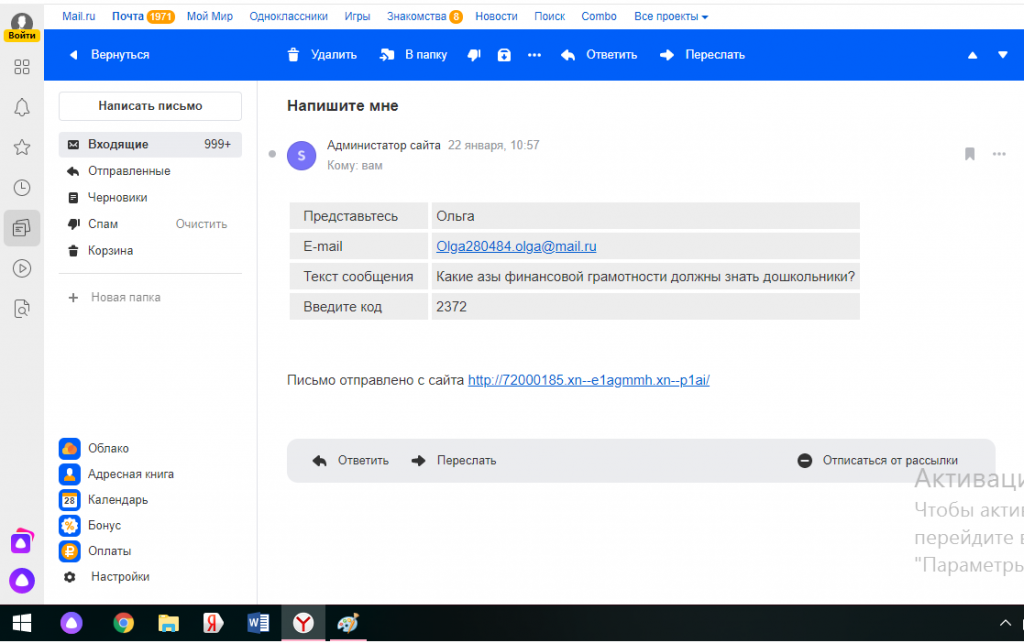This screenshot has width=1024, height=643.
Task: Expand the 'Все проекты' dropdown
Action: click(671, 17)
